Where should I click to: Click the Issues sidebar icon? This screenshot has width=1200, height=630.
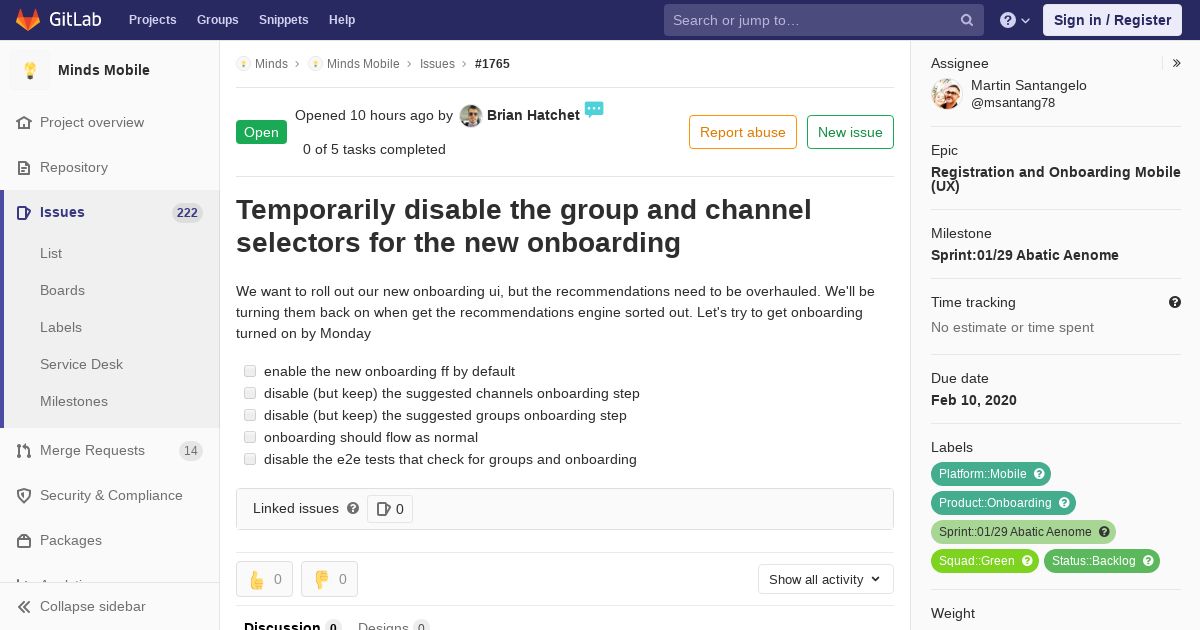(24, 212)
